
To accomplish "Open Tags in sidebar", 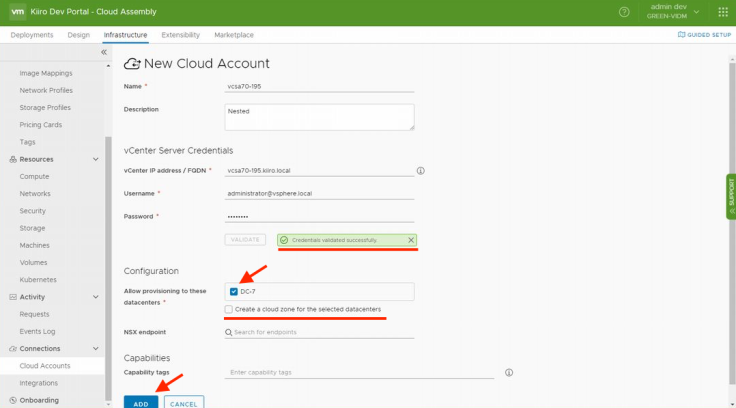I will [27, 142].
